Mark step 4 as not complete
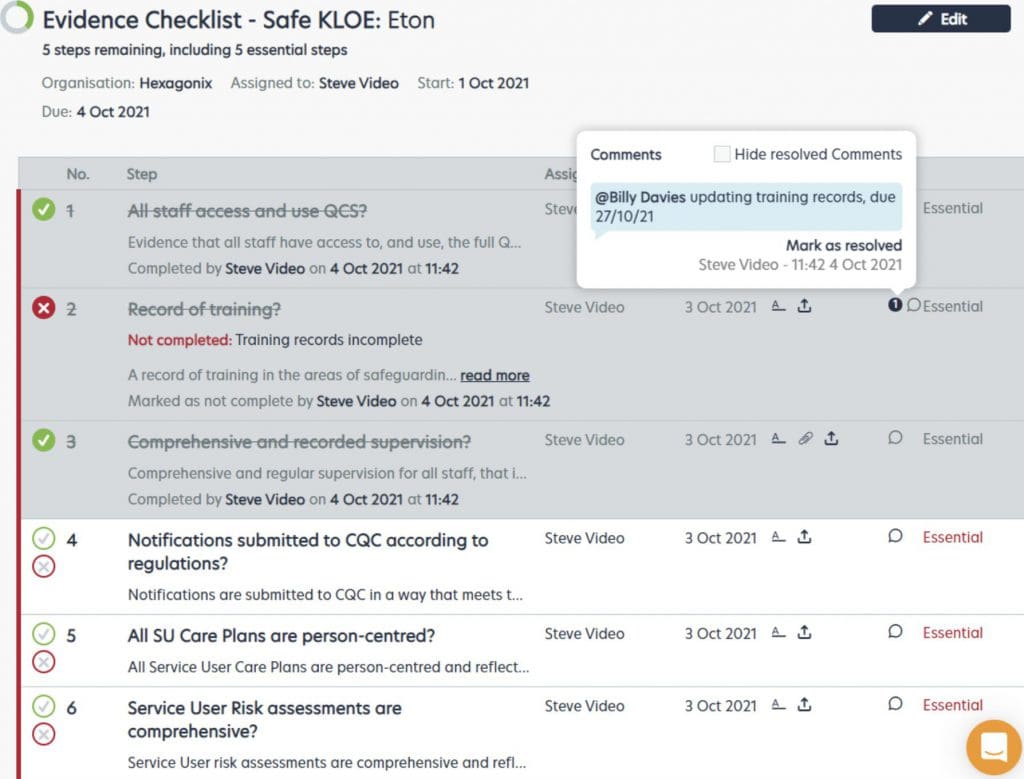Screen dimensions: 1024x779 44,566
